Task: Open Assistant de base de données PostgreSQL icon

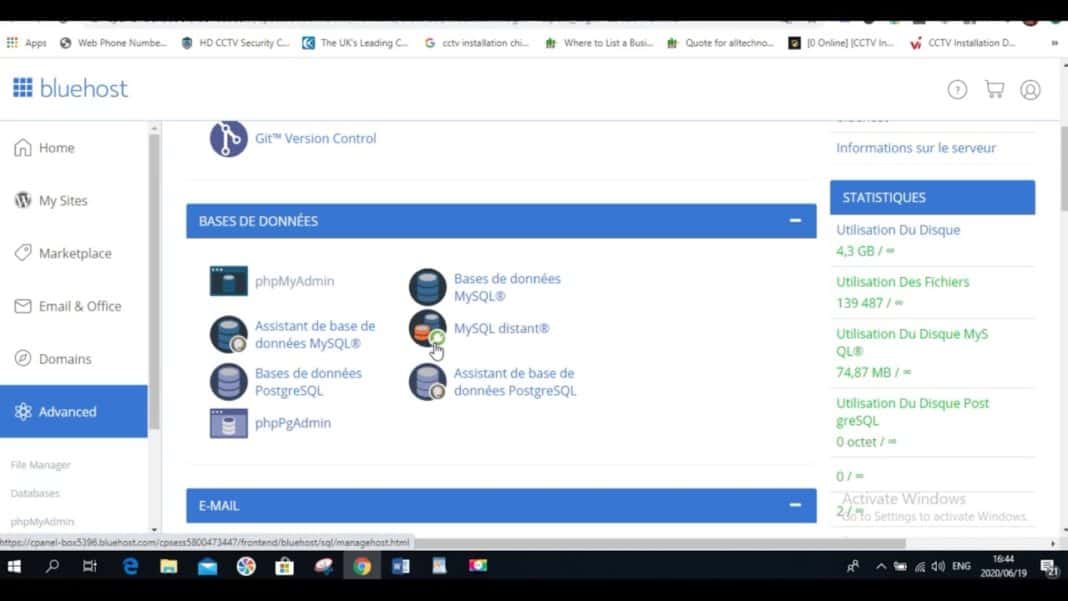Action: pos(427,382)
